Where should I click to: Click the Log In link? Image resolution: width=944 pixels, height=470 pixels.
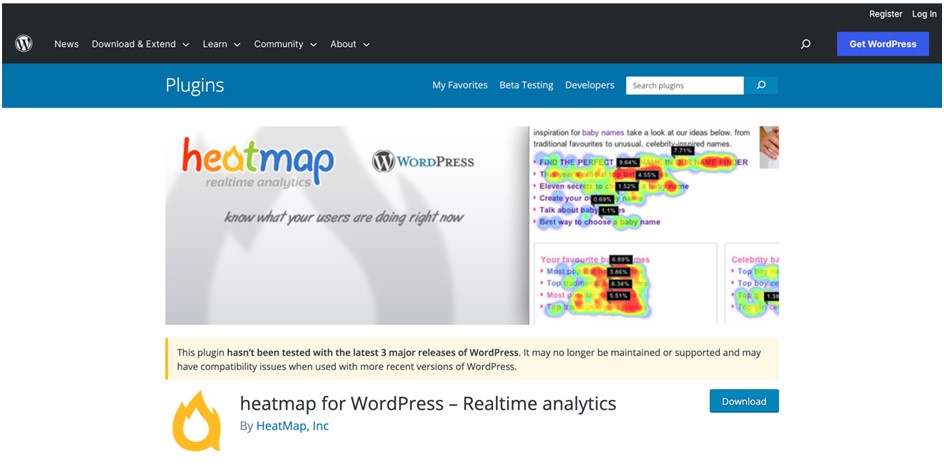coord(924,14)
